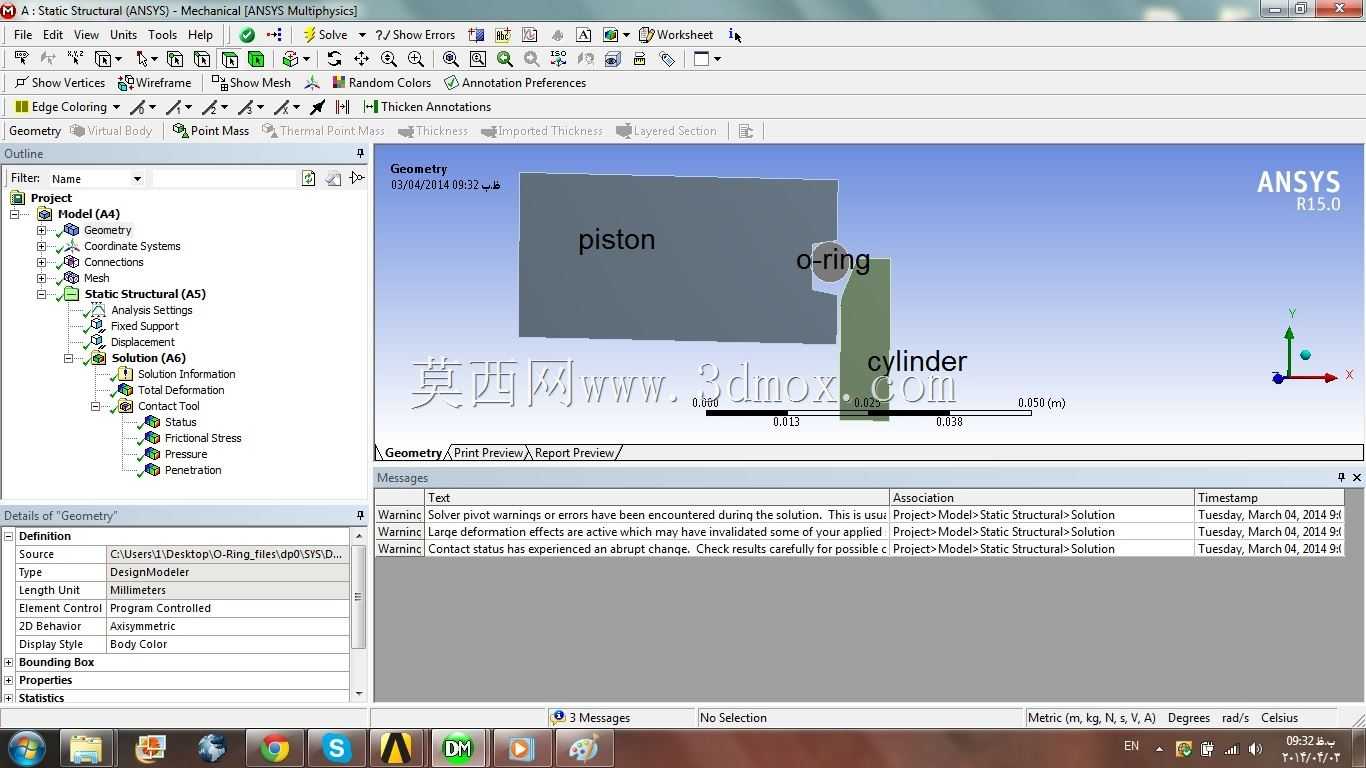The image size is (1366, 768).
Task: Toggle Show Vertices
Action: point(59,83)
